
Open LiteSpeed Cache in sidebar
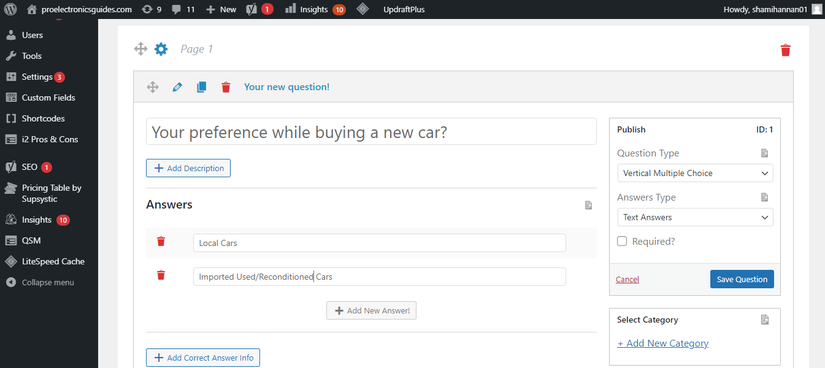tap(53, 262)
